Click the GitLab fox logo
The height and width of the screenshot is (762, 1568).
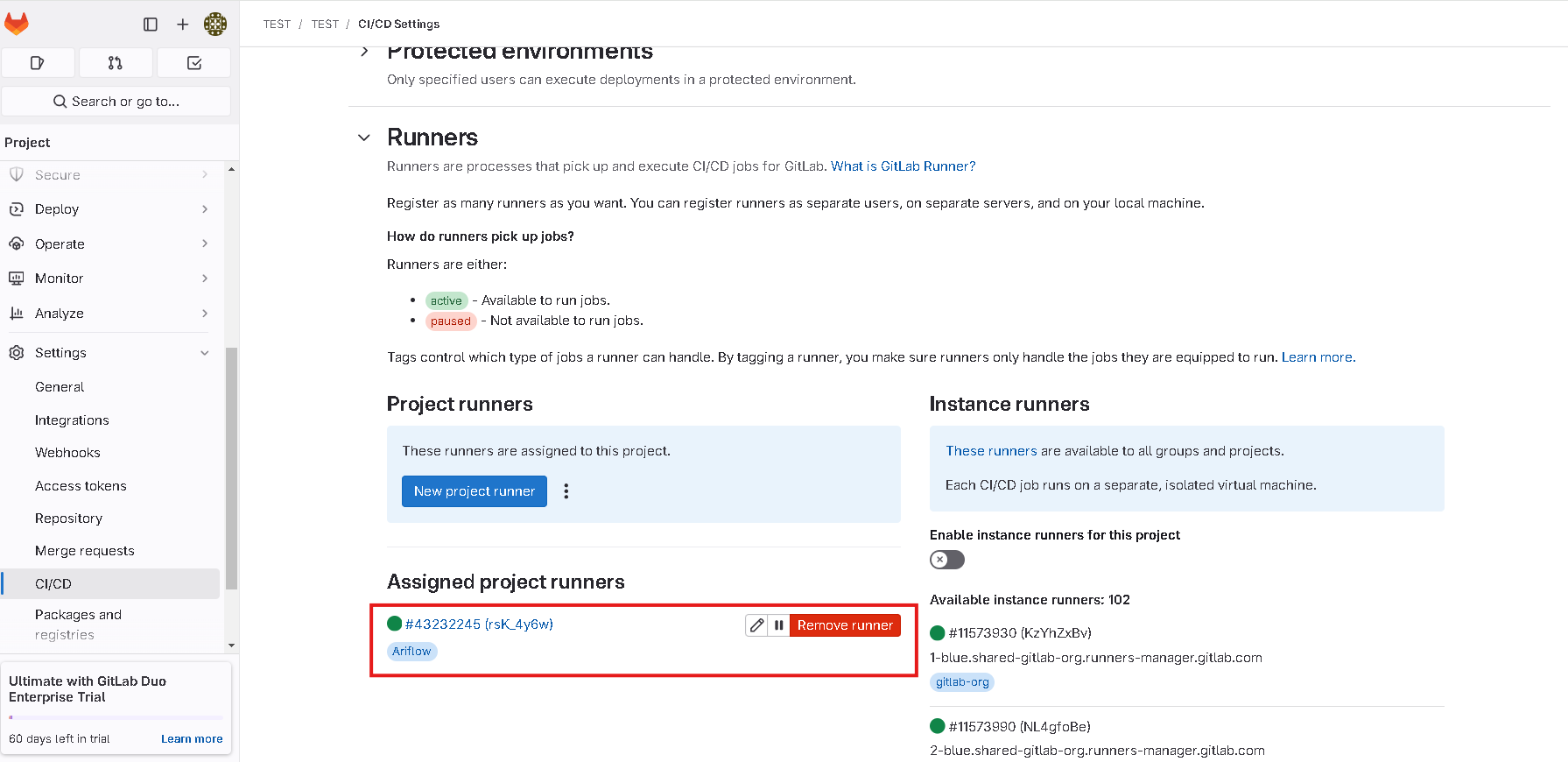click(x=17, y=24)
